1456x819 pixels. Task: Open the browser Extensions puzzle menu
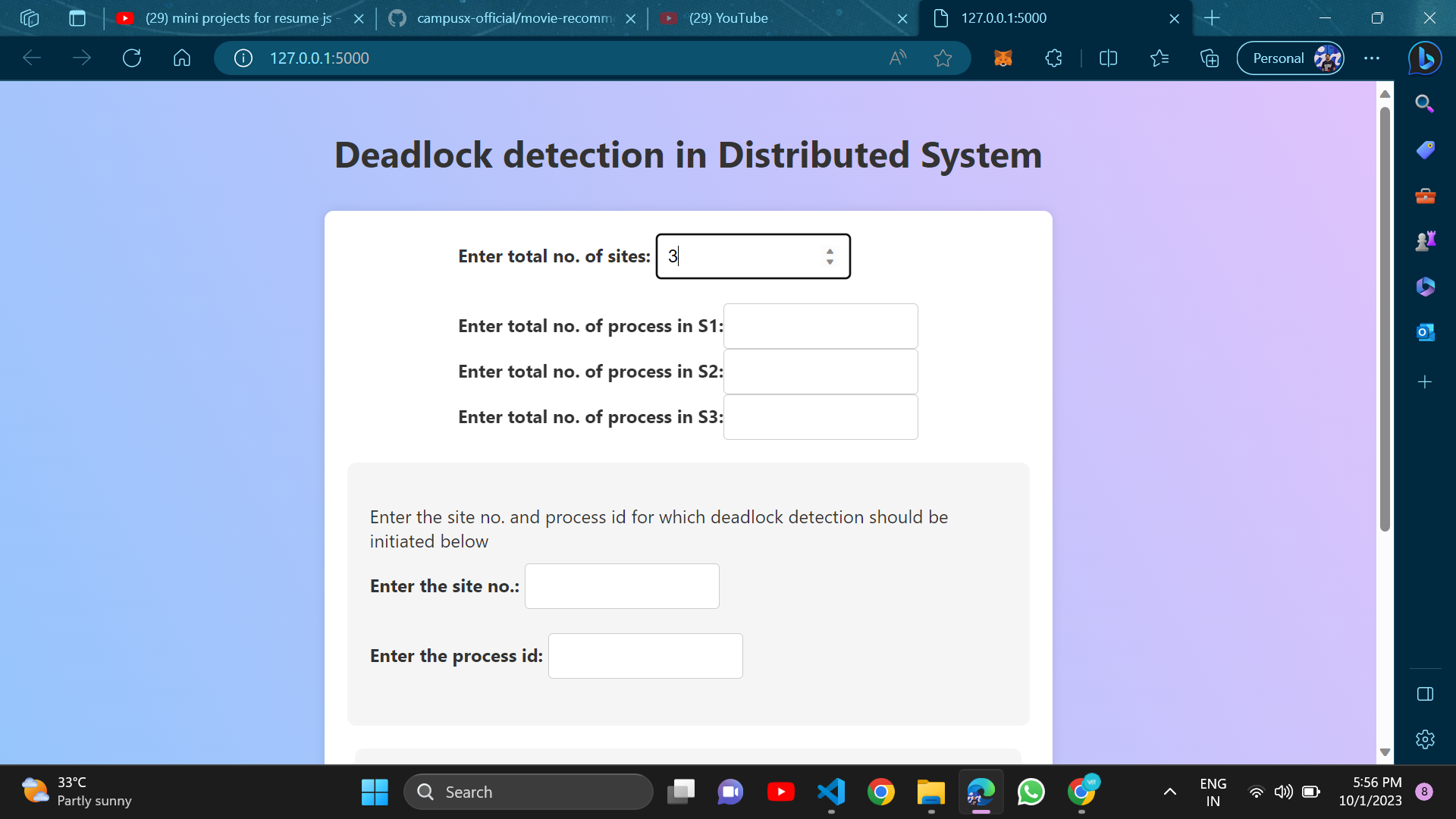click(1053, 58)
